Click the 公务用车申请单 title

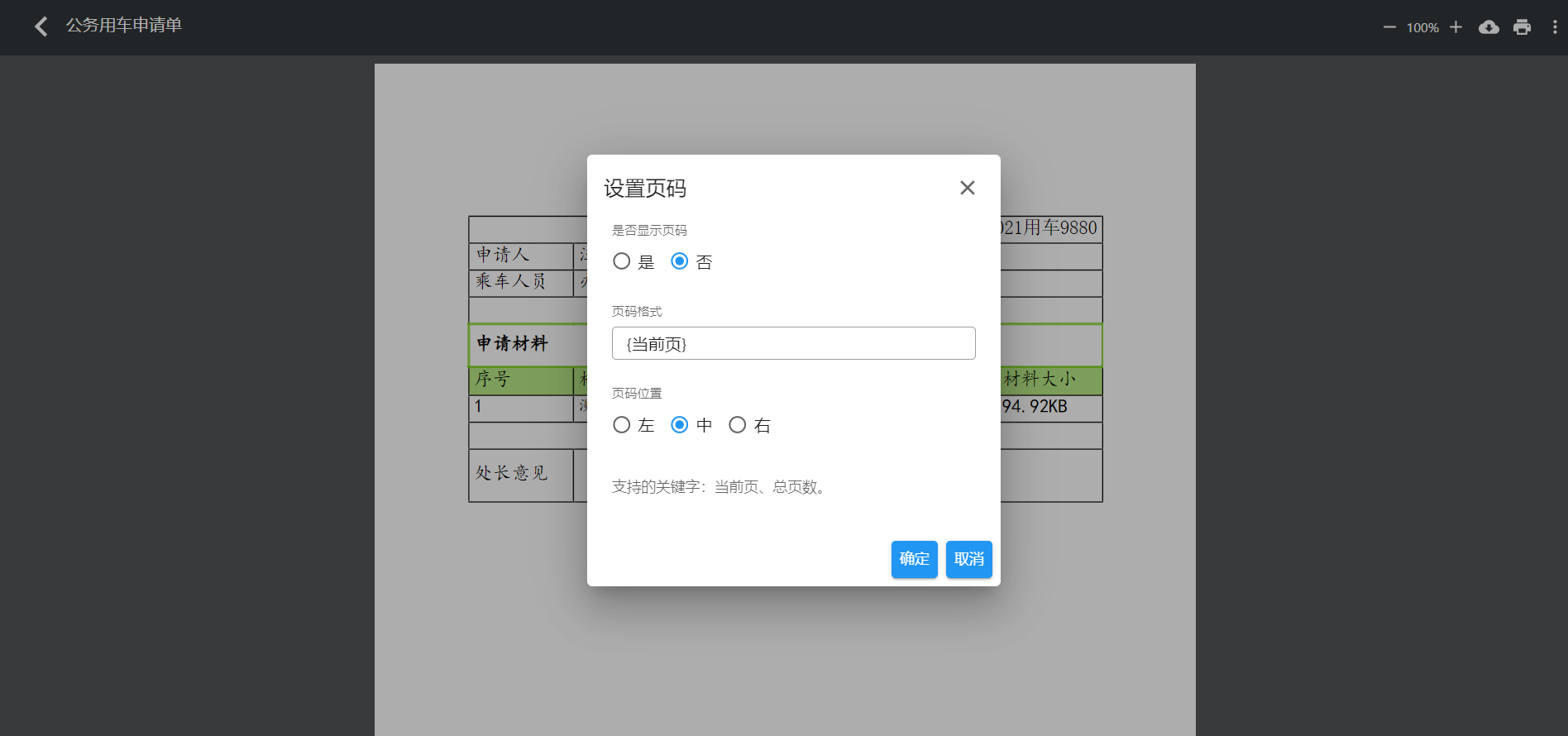(x=124, y=26)
